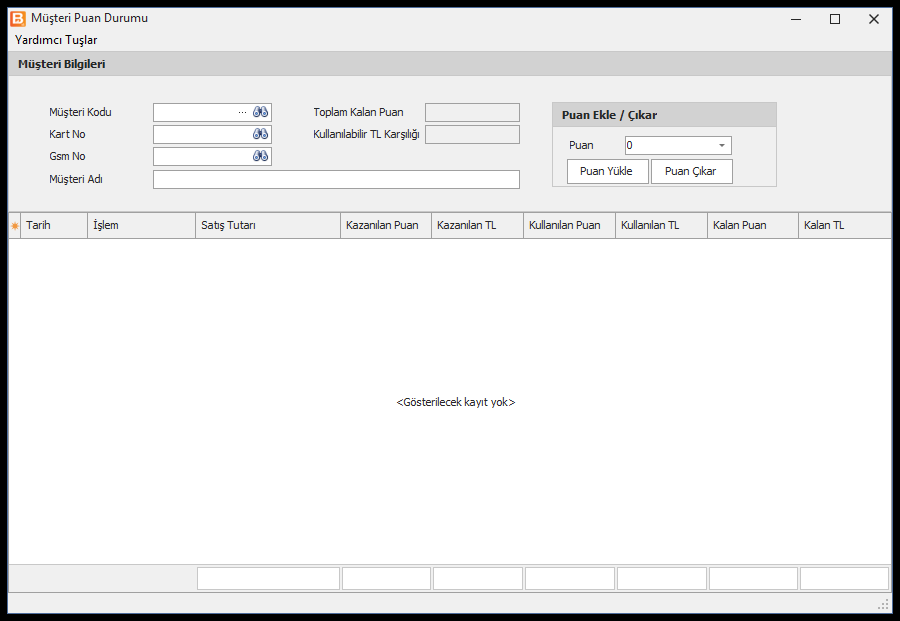
Task: Sort by the Kalan TL column header
Action: (845, 226)
